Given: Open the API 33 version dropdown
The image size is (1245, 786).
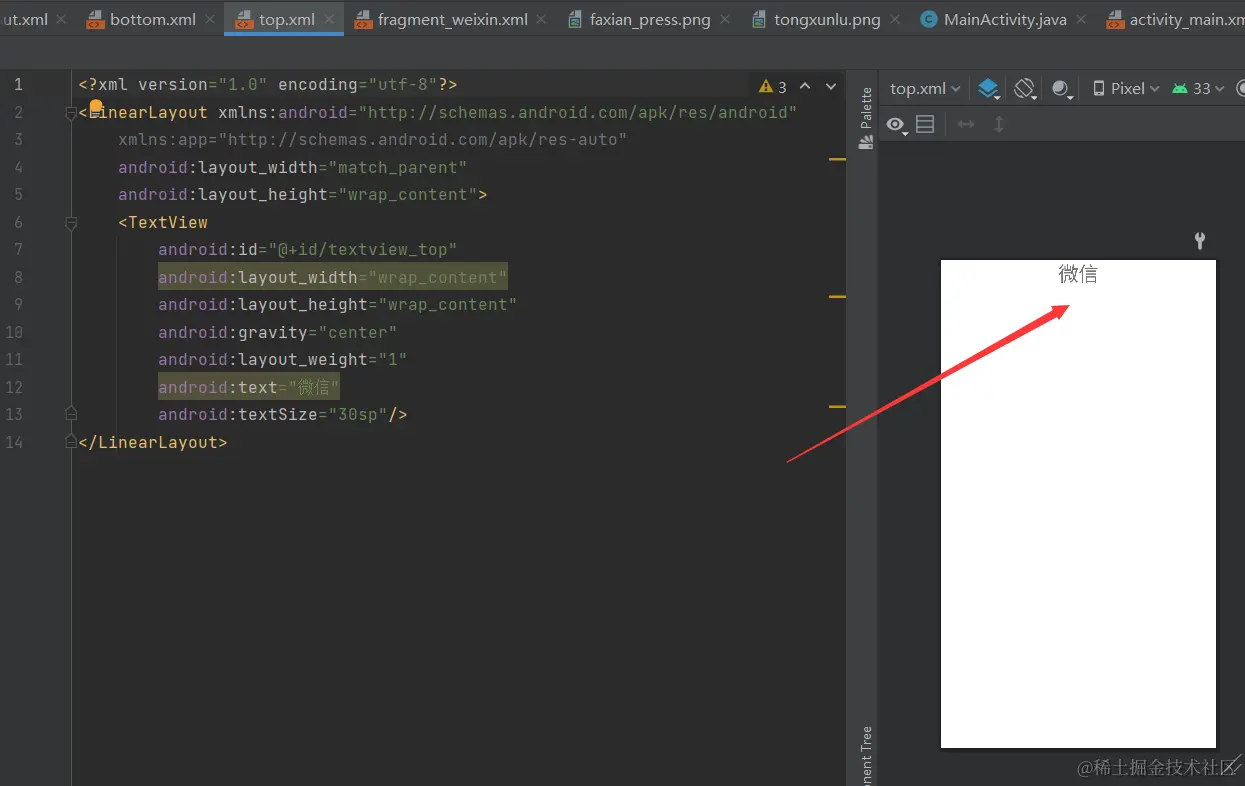Looking at the screenshot, I should pos(1198,88).
